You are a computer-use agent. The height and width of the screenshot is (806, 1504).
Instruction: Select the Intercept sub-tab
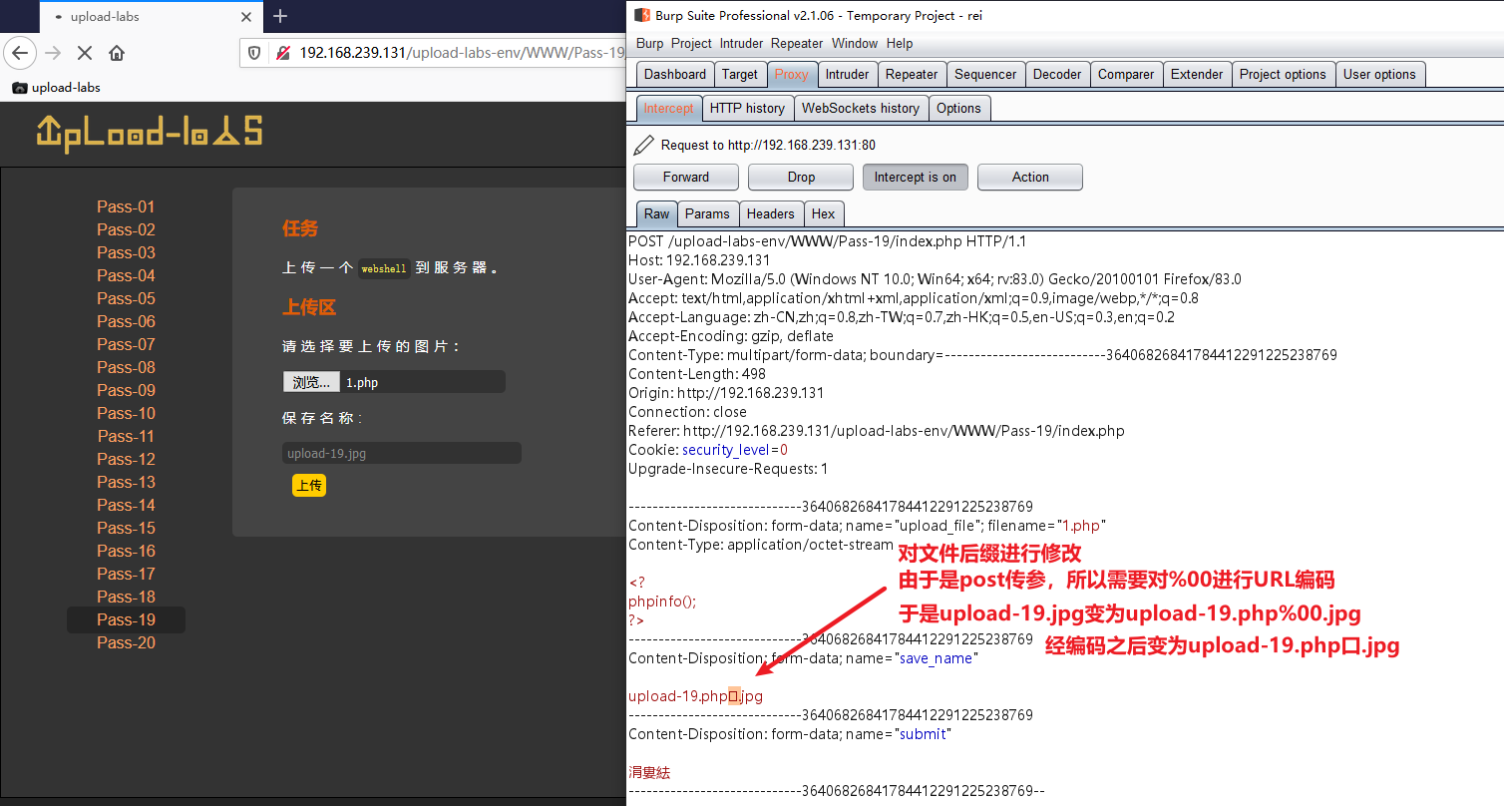pos(668,108)
